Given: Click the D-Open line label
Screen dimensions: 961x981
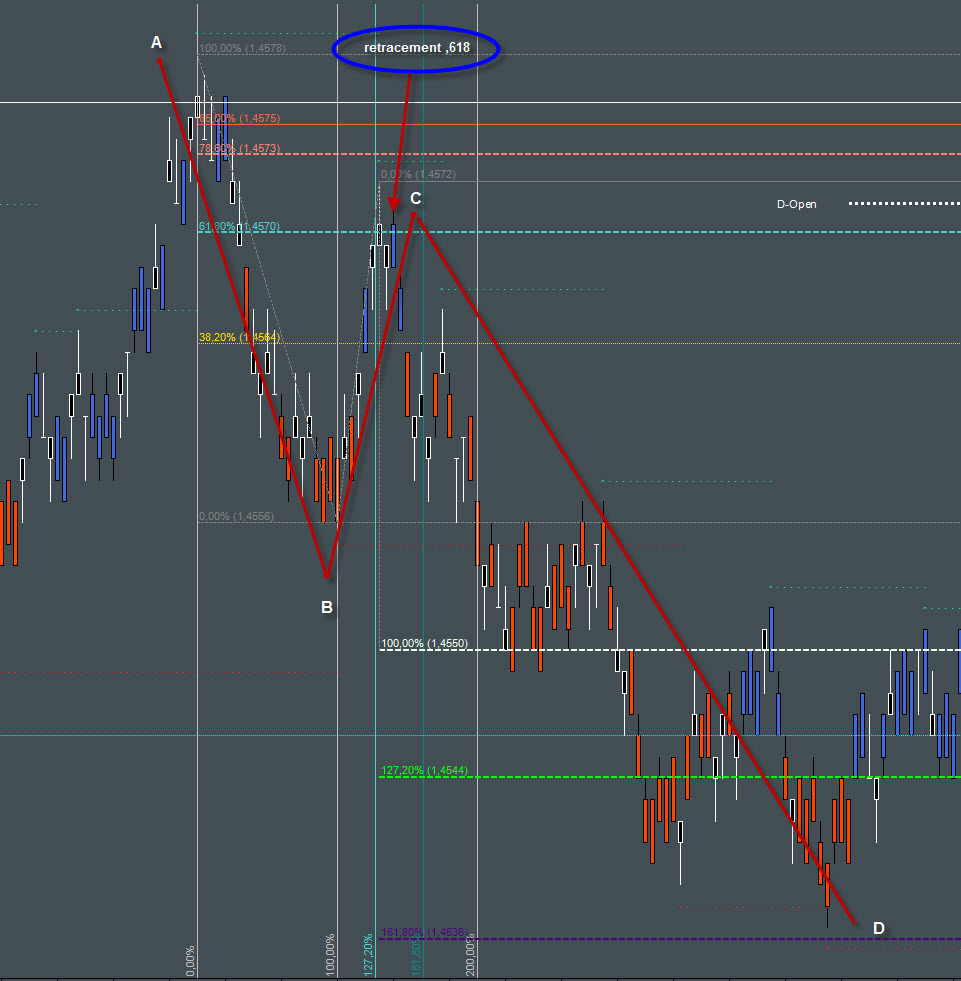Looking at the screenshot, I should (796, 204).
